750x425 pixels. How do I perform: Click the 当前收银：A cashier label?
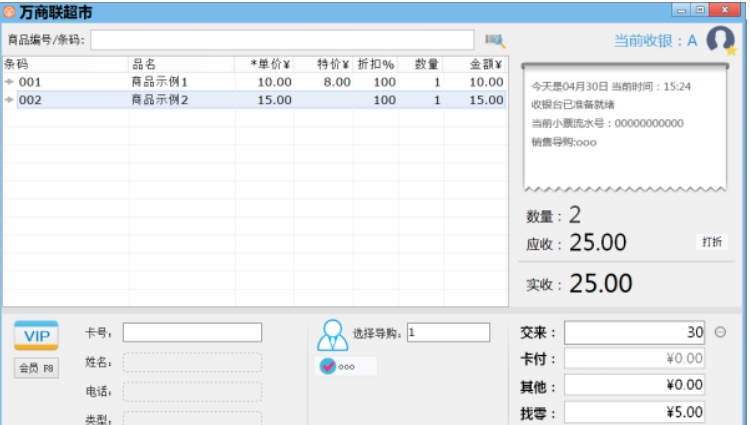point(655,41)
